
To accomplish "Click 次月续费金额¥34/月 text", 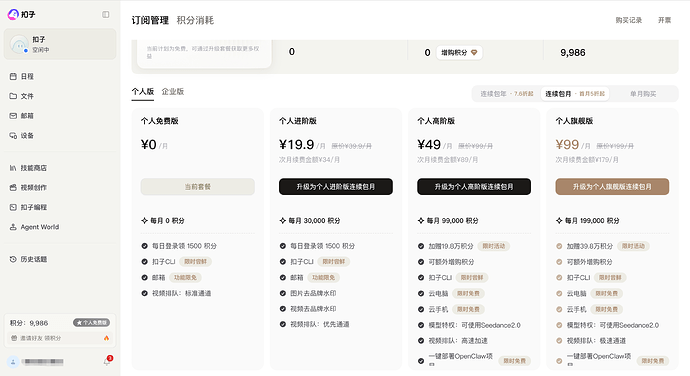I will pyautogui.click(x=309, y=160).
